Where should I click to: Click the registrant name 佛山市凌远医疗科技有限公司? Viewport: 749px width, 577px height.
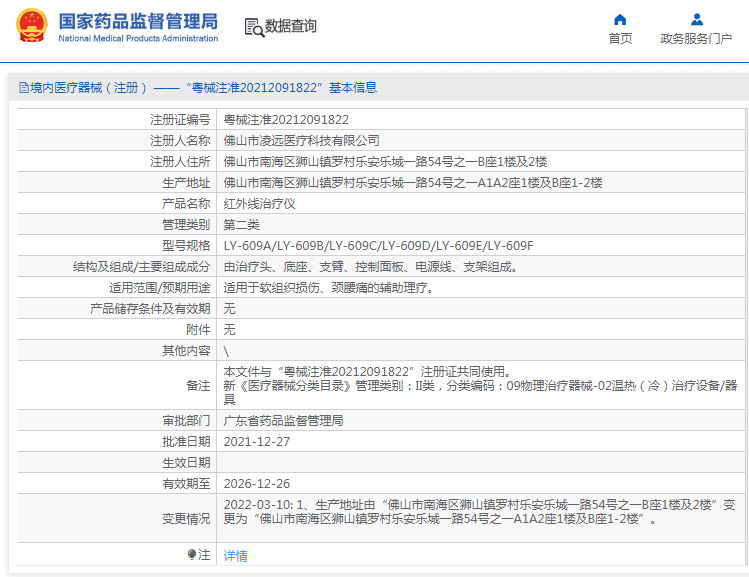coord(301,140)
